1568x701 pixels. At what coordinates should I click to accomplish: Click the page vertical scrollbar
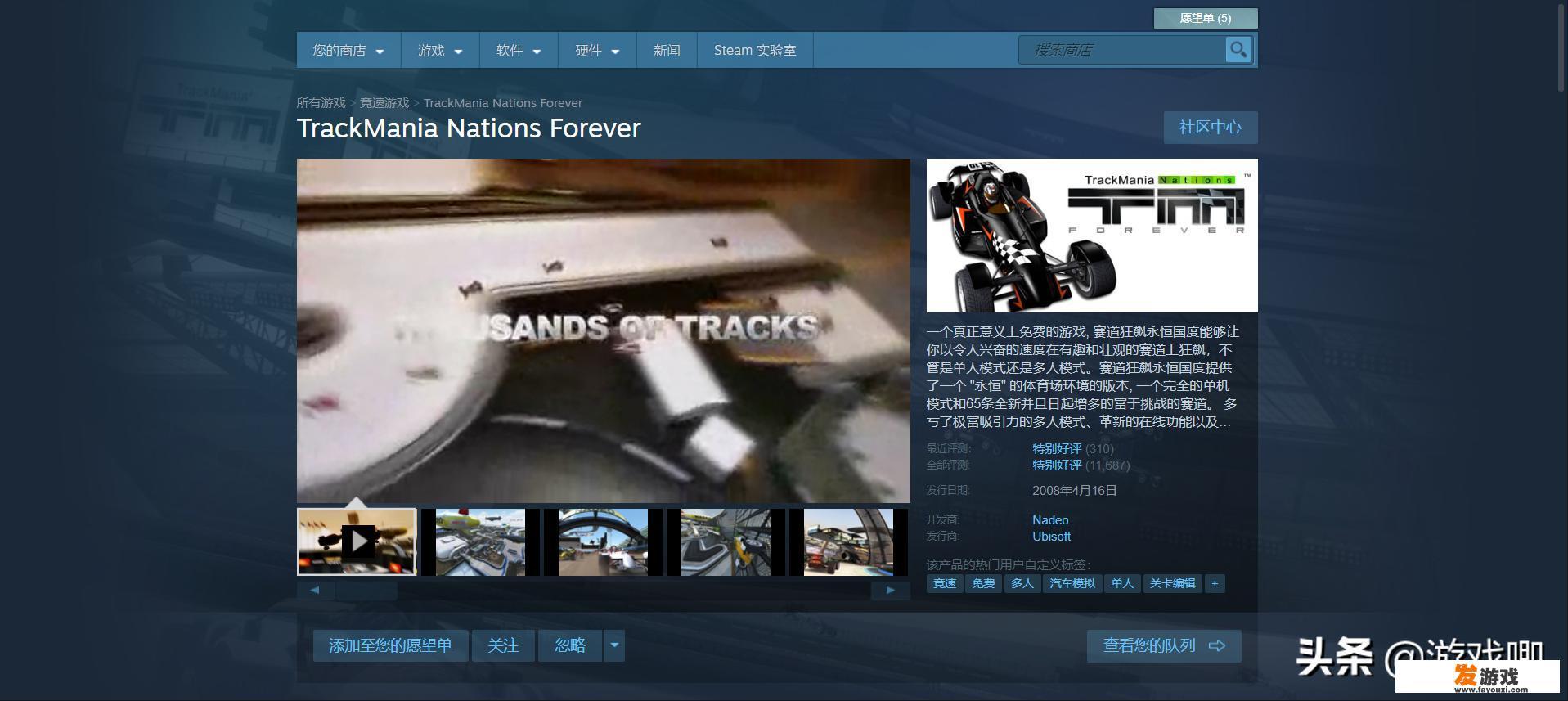tap(1561, 49)
